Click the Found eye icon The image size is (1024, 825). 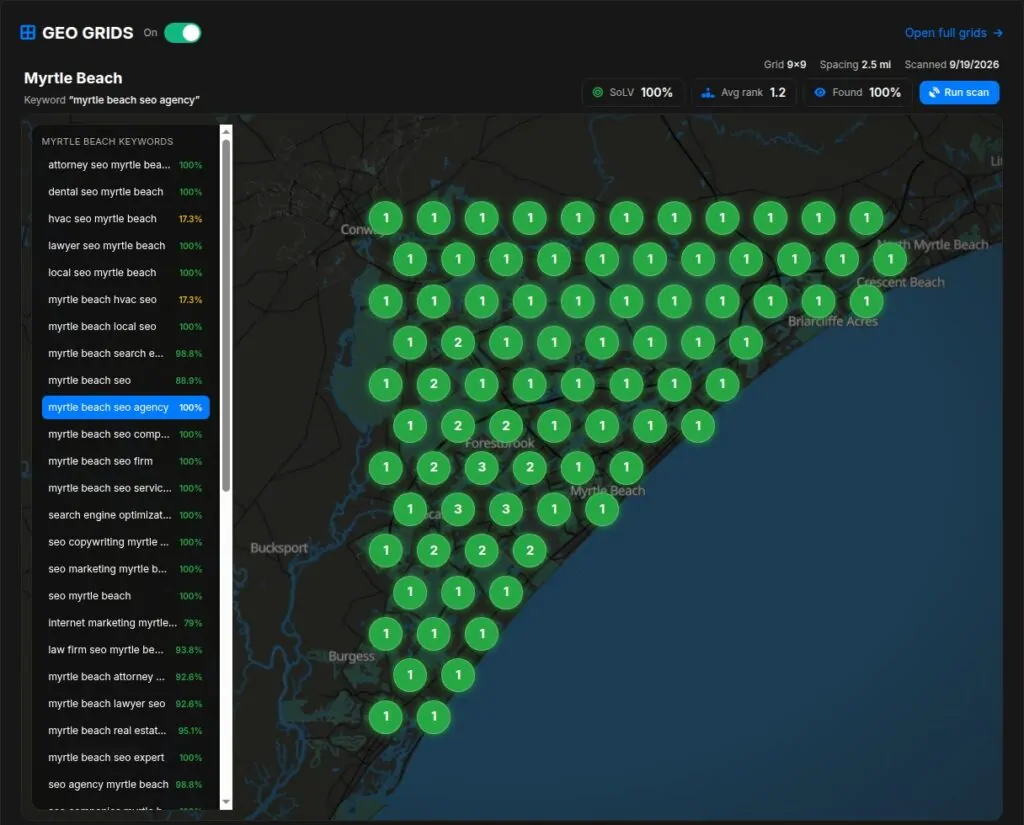820,92
